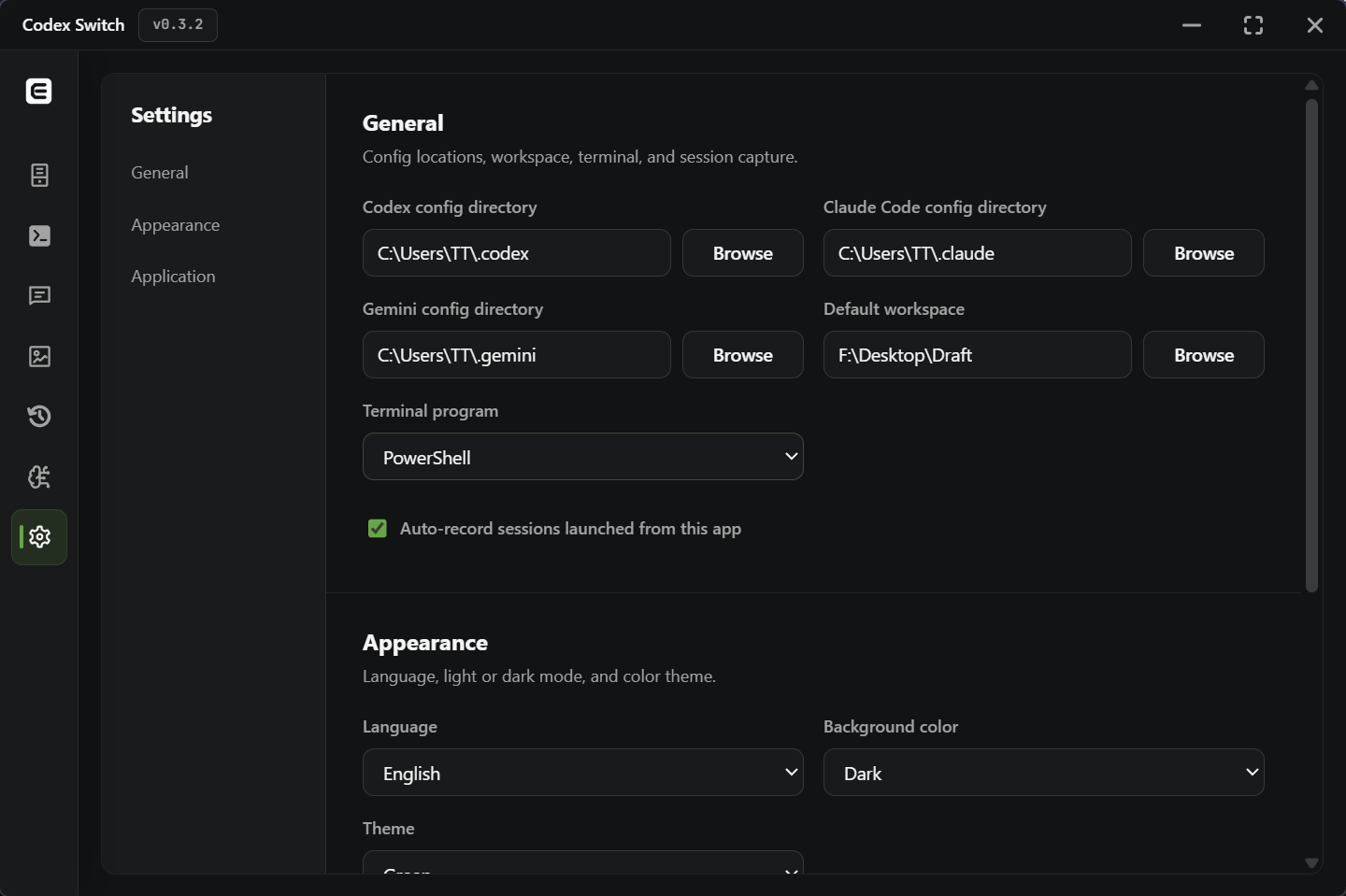Image resolution: width=1346 pixels, height=896 pixels.
Task: Open the chat messages sidebar icon
Action: pos(39,295)
